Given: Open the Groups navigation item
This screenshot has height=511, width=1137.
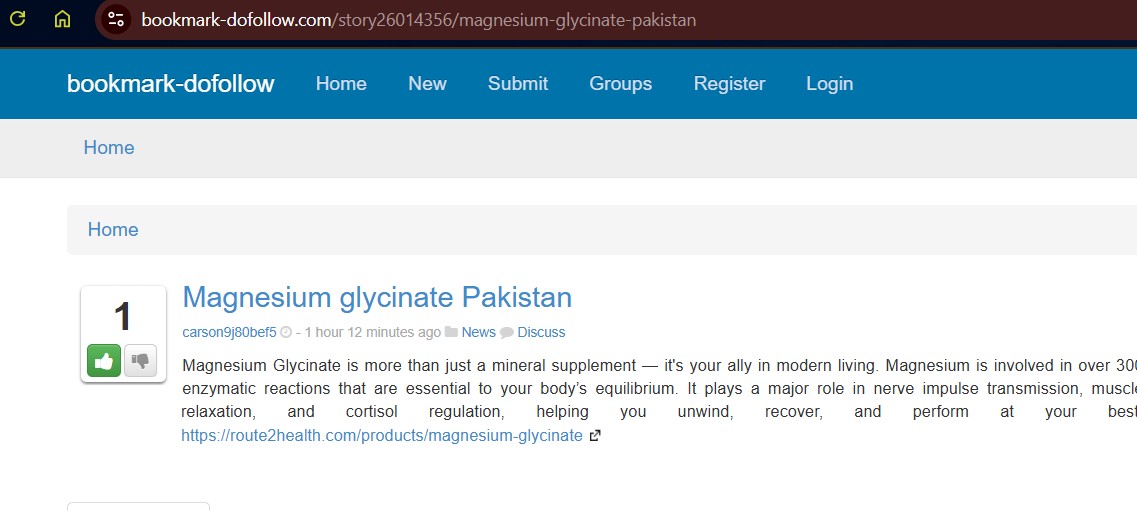Looking at the screenshot, I should click(620, 84).
